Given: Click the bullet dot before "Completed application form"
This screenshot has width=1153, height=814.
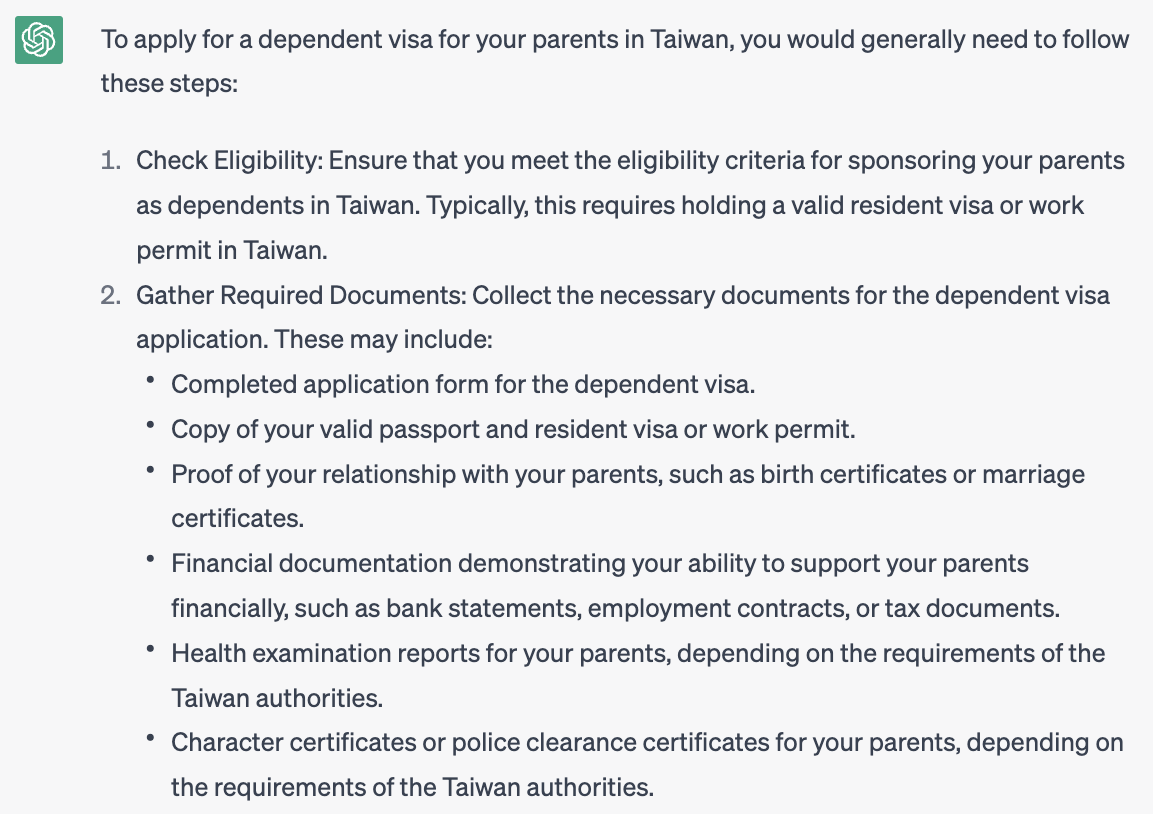Looking at the screenshot, I should (150, 383).
